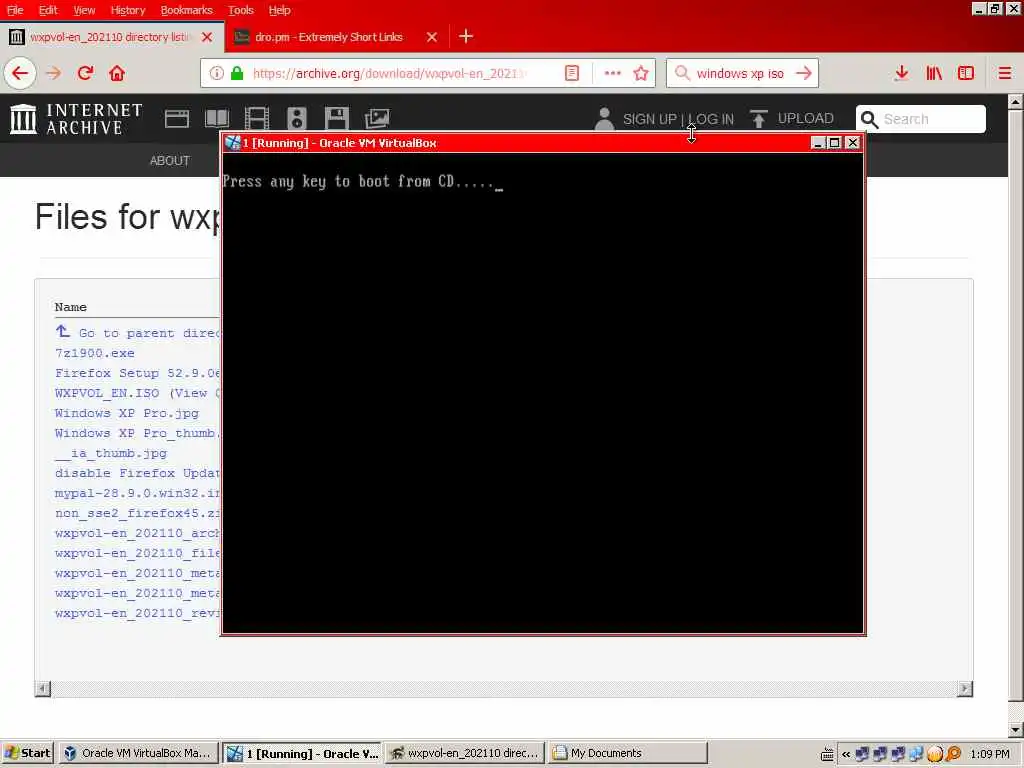Click Go to parent directory link
1024x768 pixels.
pos(138,333)
